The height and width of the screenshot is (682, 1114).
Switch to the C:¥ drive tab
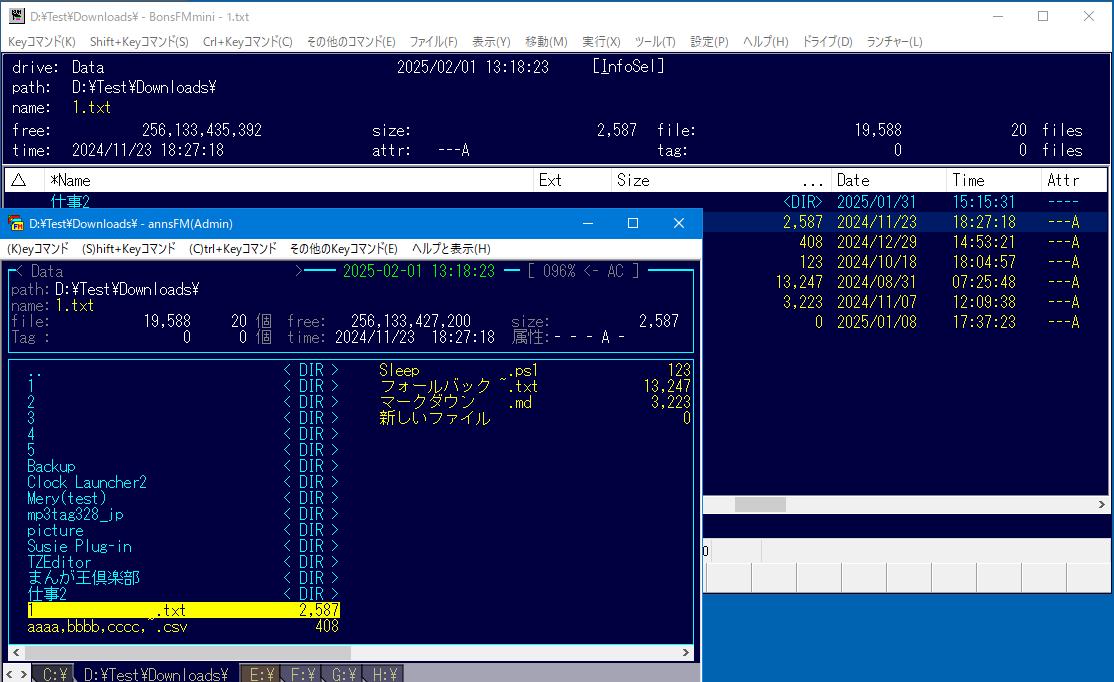(x=54, y=675)
